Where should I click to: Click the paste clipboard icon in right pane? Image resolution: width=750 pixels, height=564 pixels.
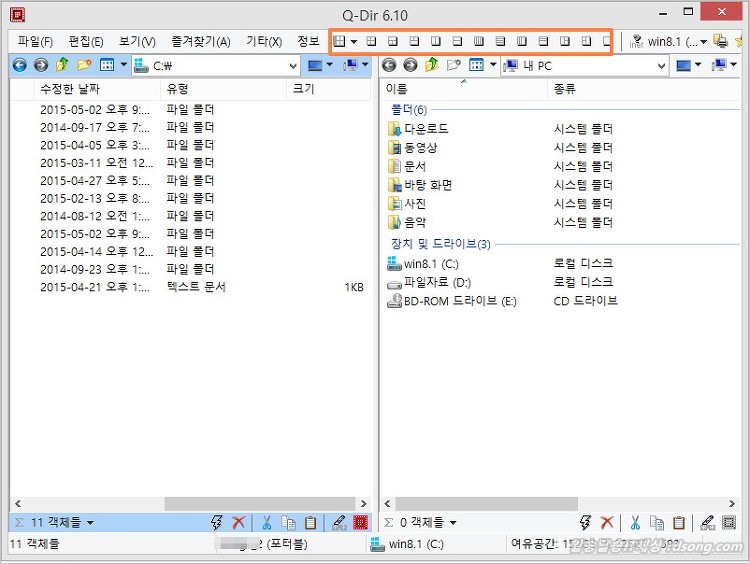(x=678, y=522)
